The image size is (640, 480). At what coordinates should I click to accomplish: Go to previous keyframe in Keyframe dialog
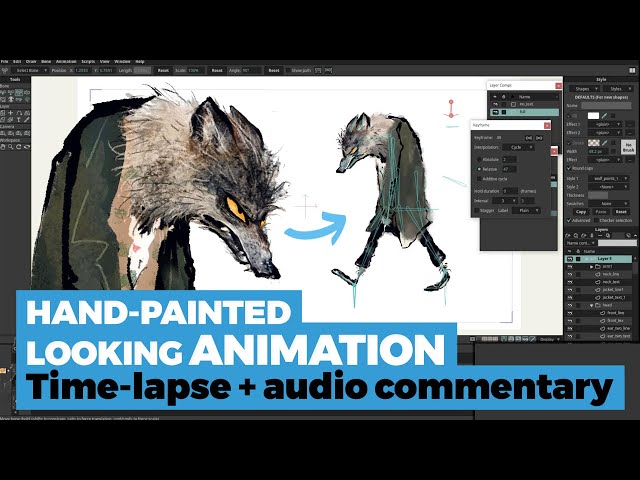tap(529, 138)
